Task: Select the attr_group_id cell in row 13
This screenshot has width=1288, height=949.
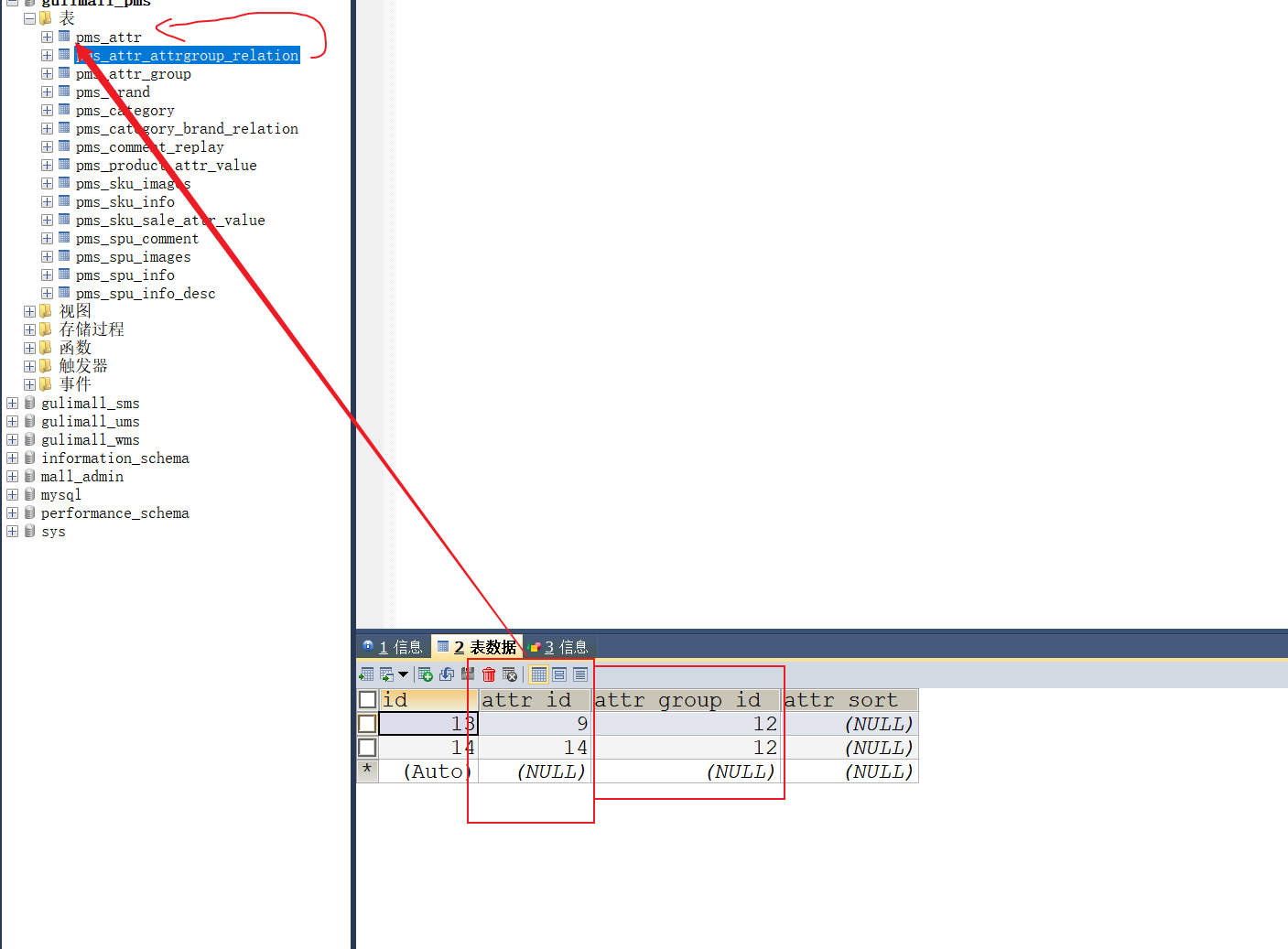Action: click(x=687, y=724)
